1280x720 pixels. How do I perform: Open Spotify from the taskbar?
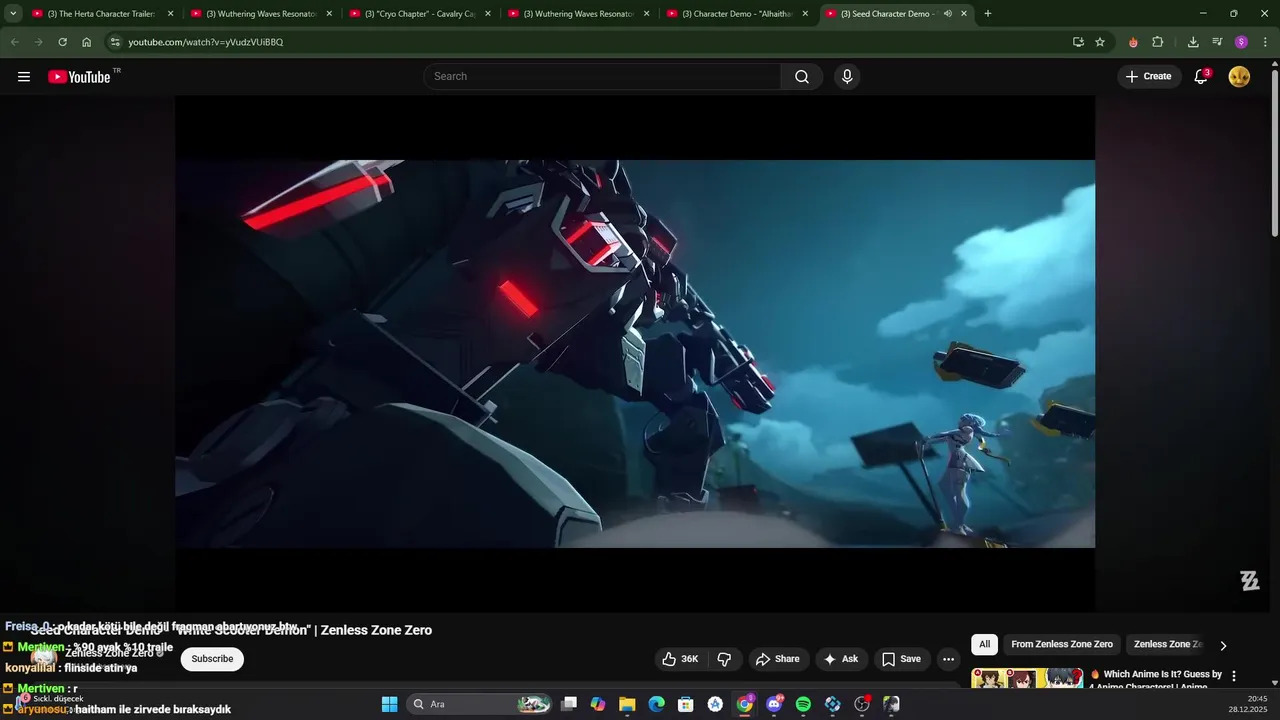tap(803, 705)
